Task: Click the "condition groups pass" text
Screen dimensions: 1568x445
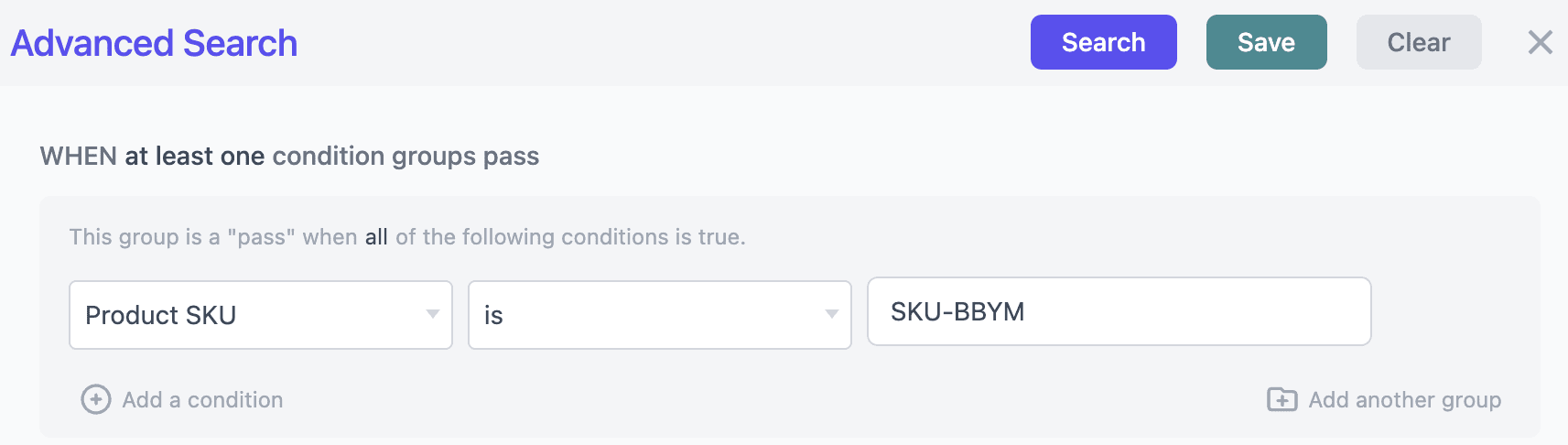Action: click(x=406, y=157)
